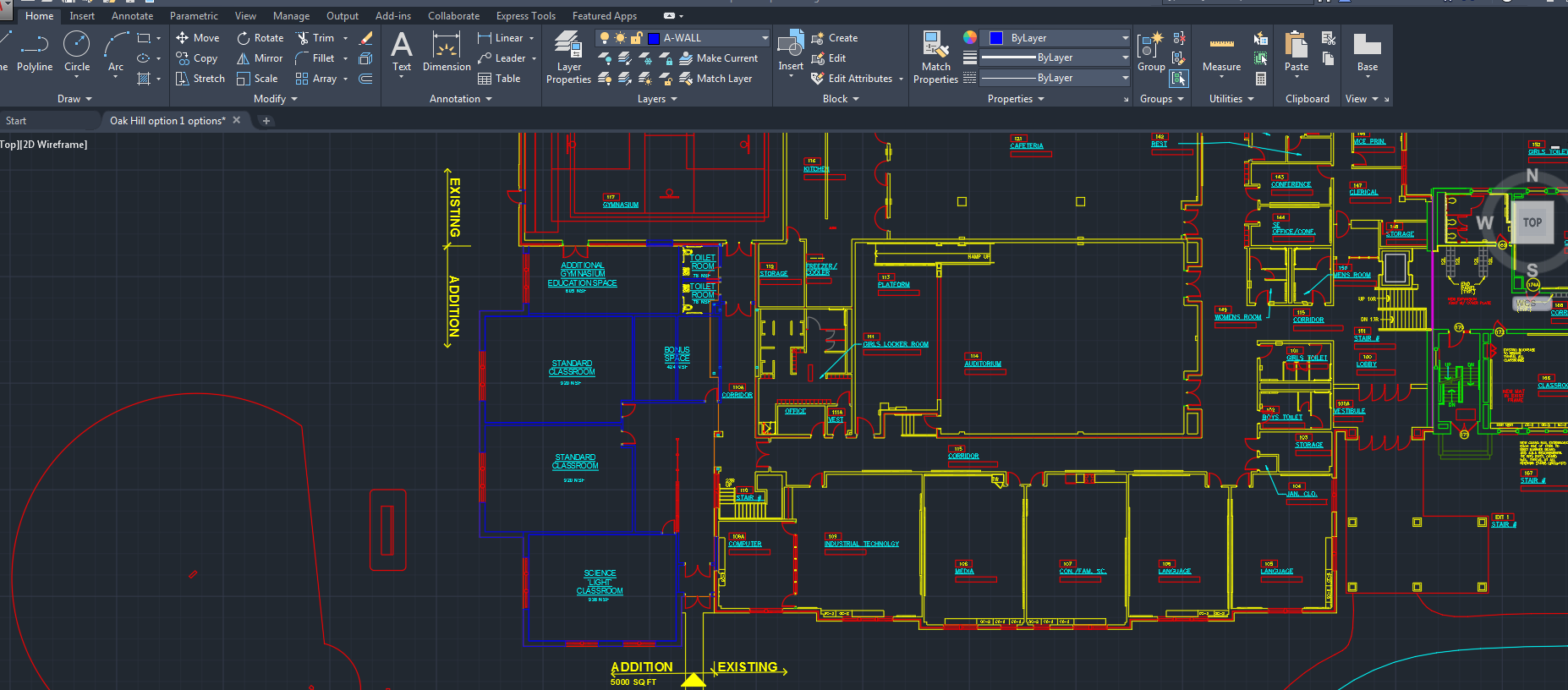The width and height of the screenshot is (1568, 690).
Task: Open the linetype ByLayer dropdown
Action: 1125,78
